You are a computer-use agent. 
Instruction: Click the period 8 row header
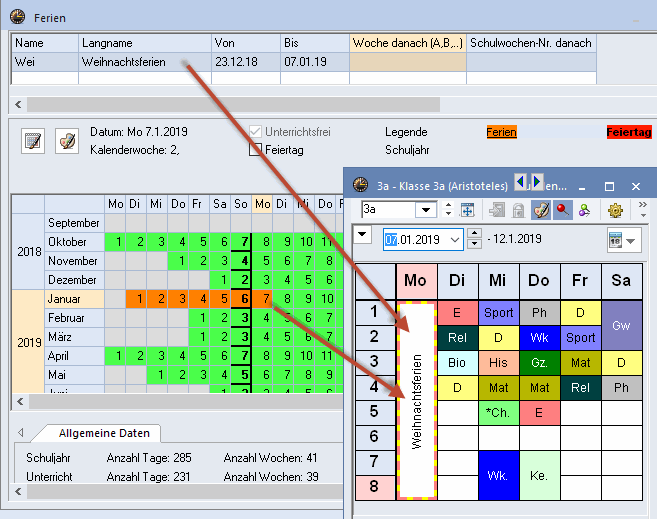375,487
